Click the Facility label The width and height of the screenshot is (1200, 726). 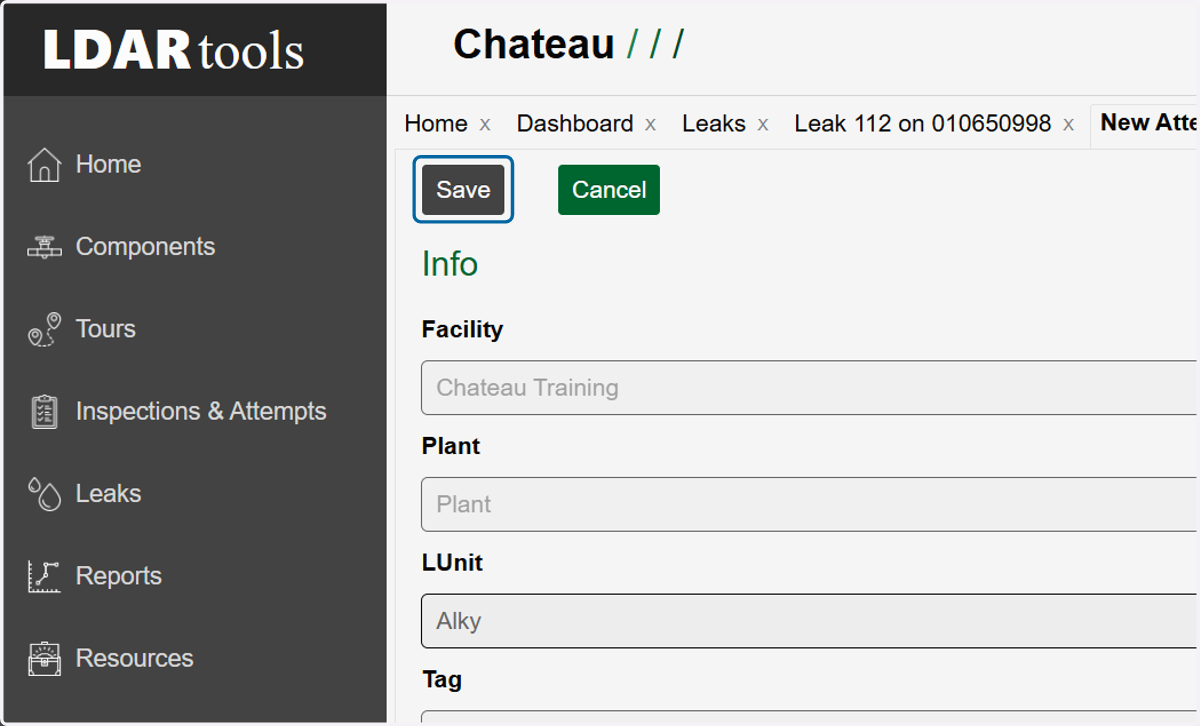coord(462,329)
